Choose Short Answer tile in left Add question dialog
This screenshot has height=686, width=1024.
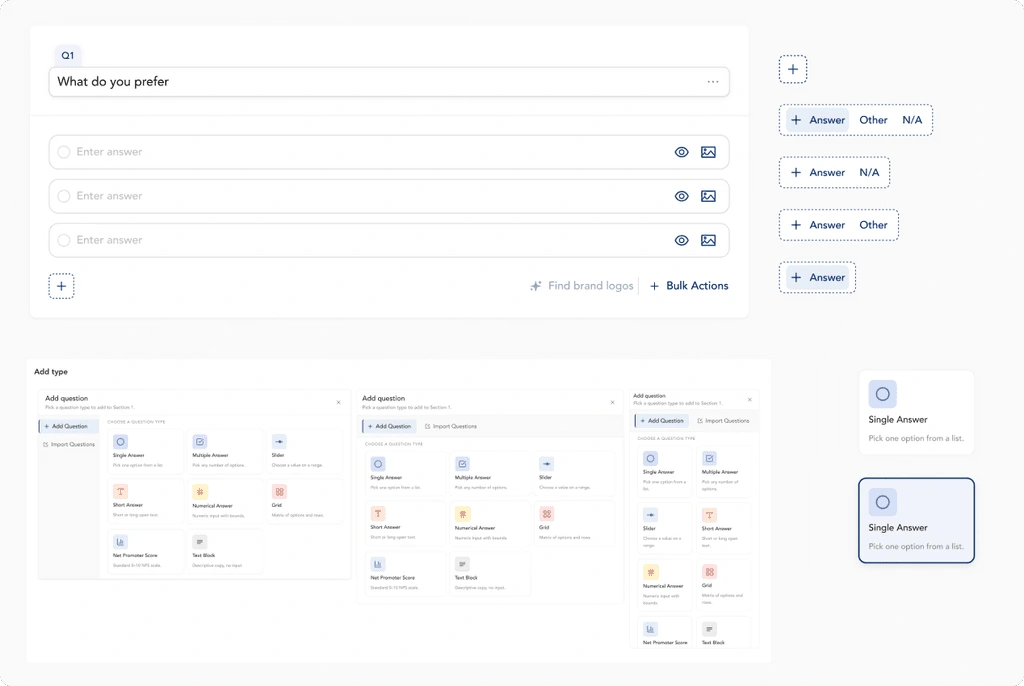[x=144, y=501]
